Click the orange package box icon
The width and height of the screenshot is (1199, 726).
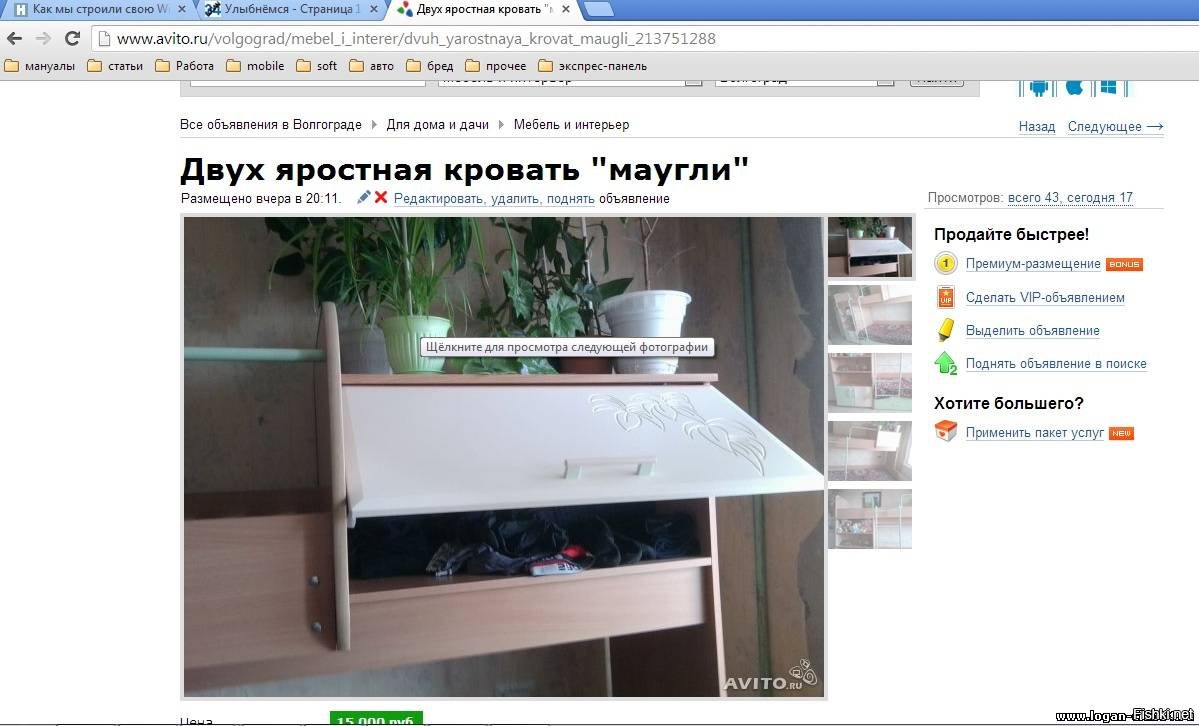(x=946, y=431)
